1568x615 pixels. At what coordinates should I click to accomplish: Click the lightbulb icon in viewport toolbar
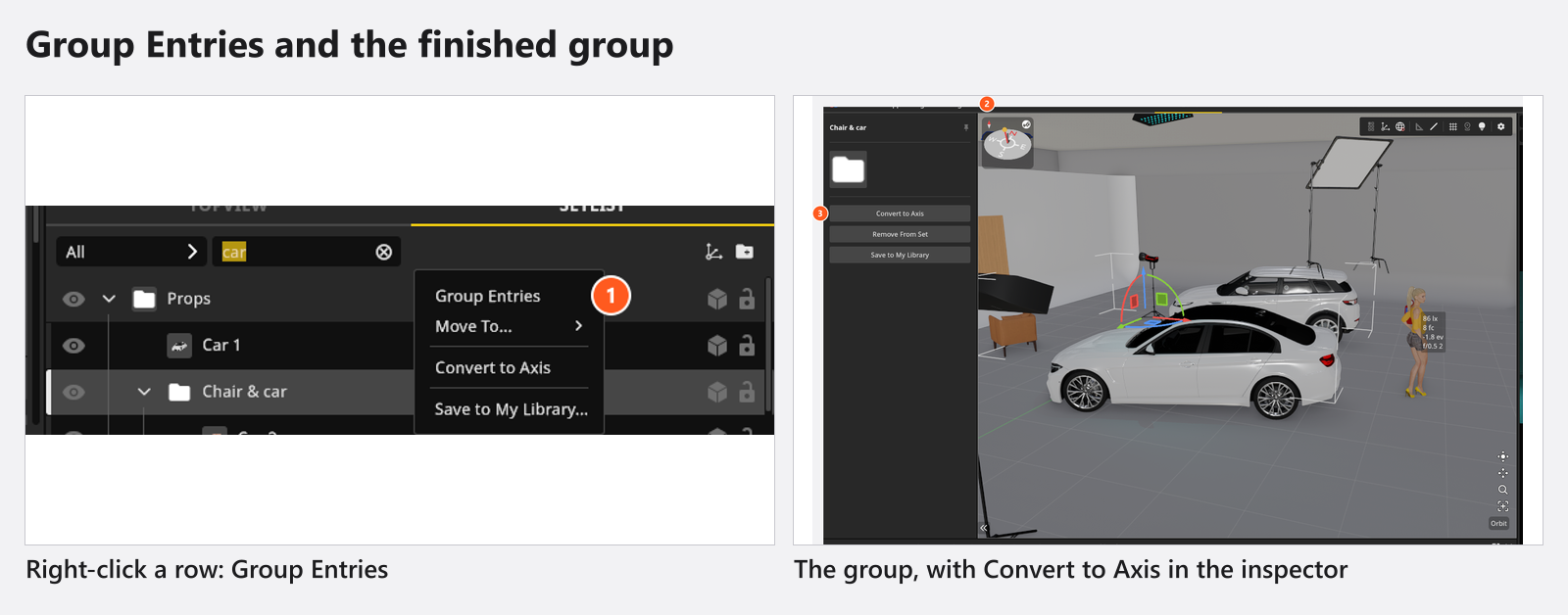(1482, 126)
